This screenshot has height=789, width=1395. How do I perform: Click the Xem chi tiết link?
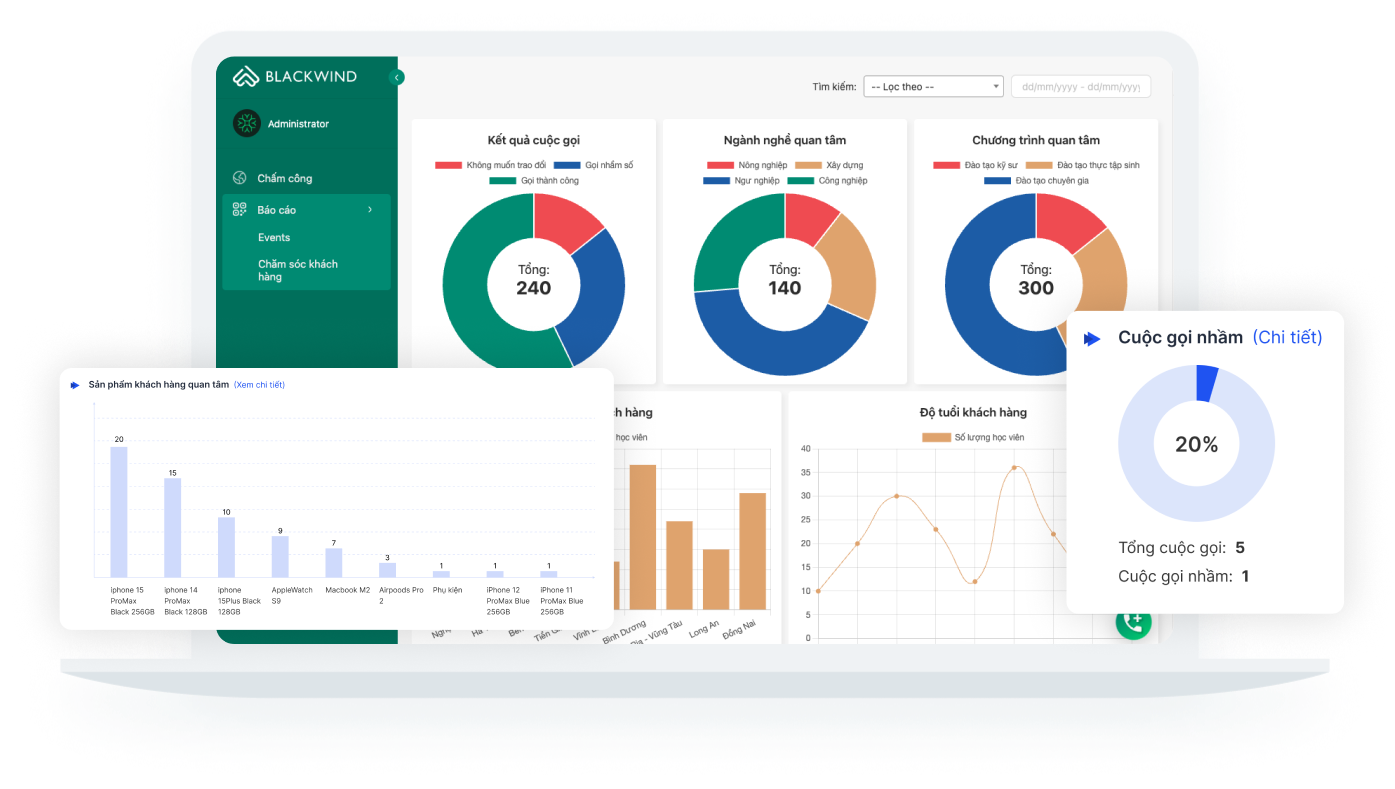[x=259, y=385]
